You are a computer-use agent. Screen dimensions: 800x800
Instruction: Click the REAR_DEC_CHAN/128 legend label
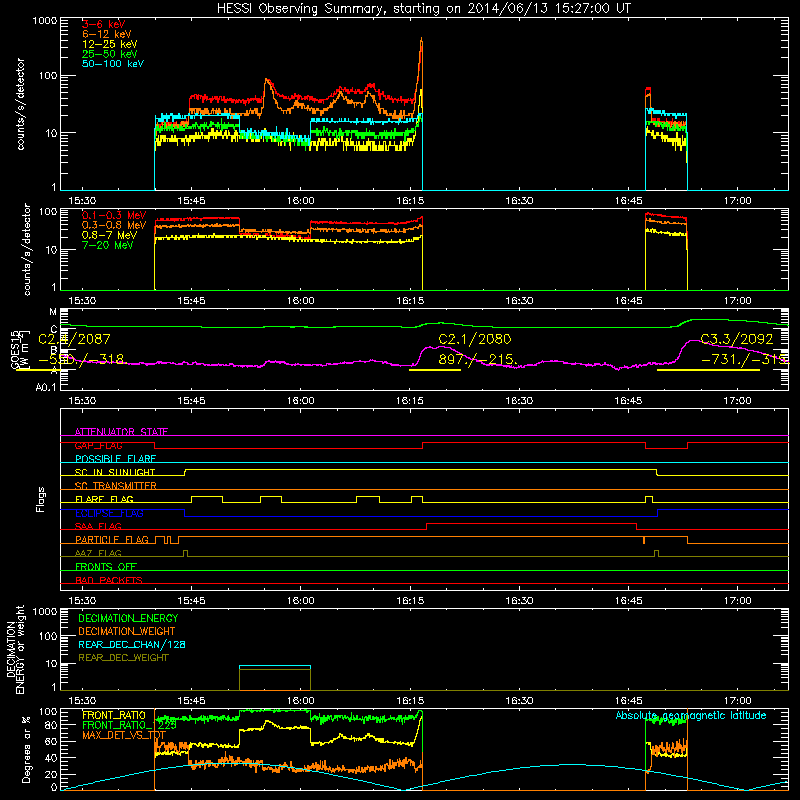pyautogui.click(x=132, y=644)
